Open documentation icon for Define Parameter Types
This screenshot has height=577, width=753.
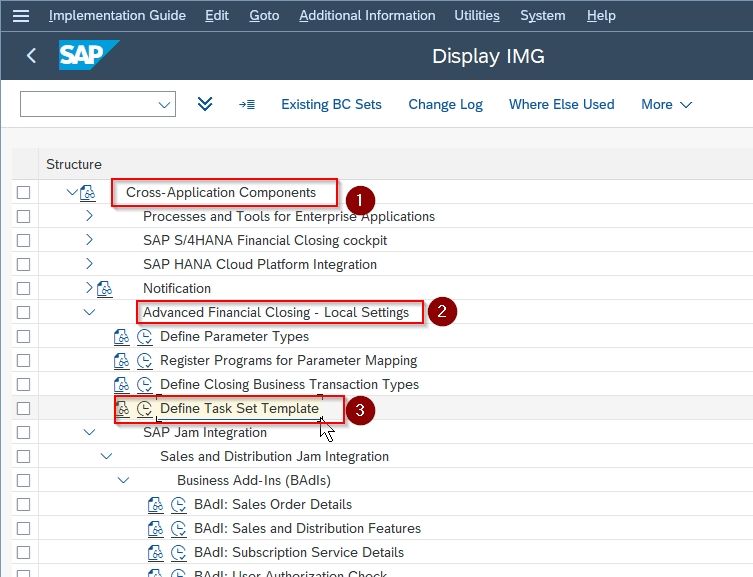pyautogui.click(x=121, y=337)
